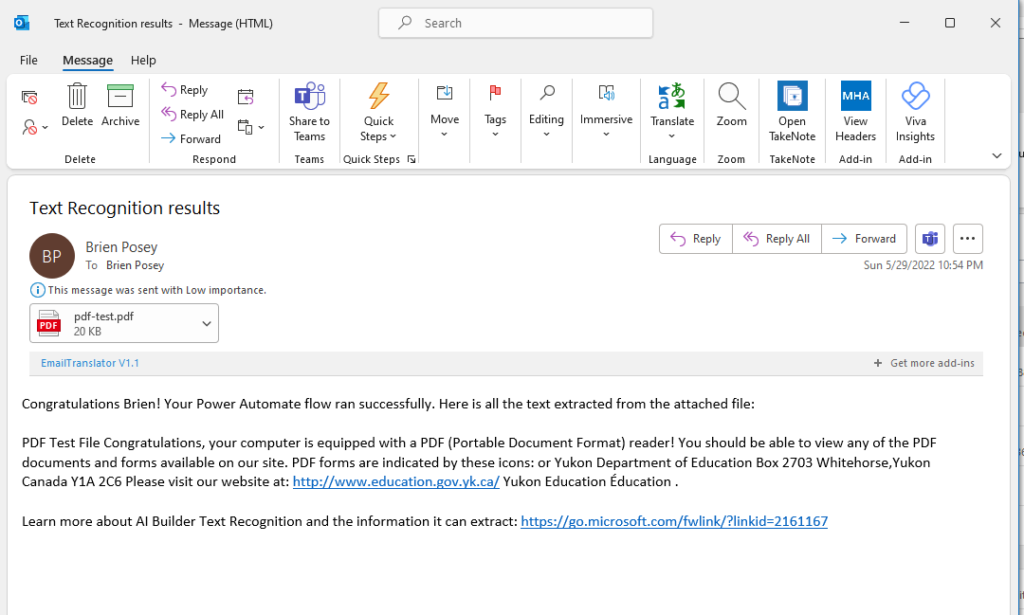The height and width of the screenshot is (615, 1024).
Task: Click EmailTranslator V1.1 add-in link
Action: (90, 363)
